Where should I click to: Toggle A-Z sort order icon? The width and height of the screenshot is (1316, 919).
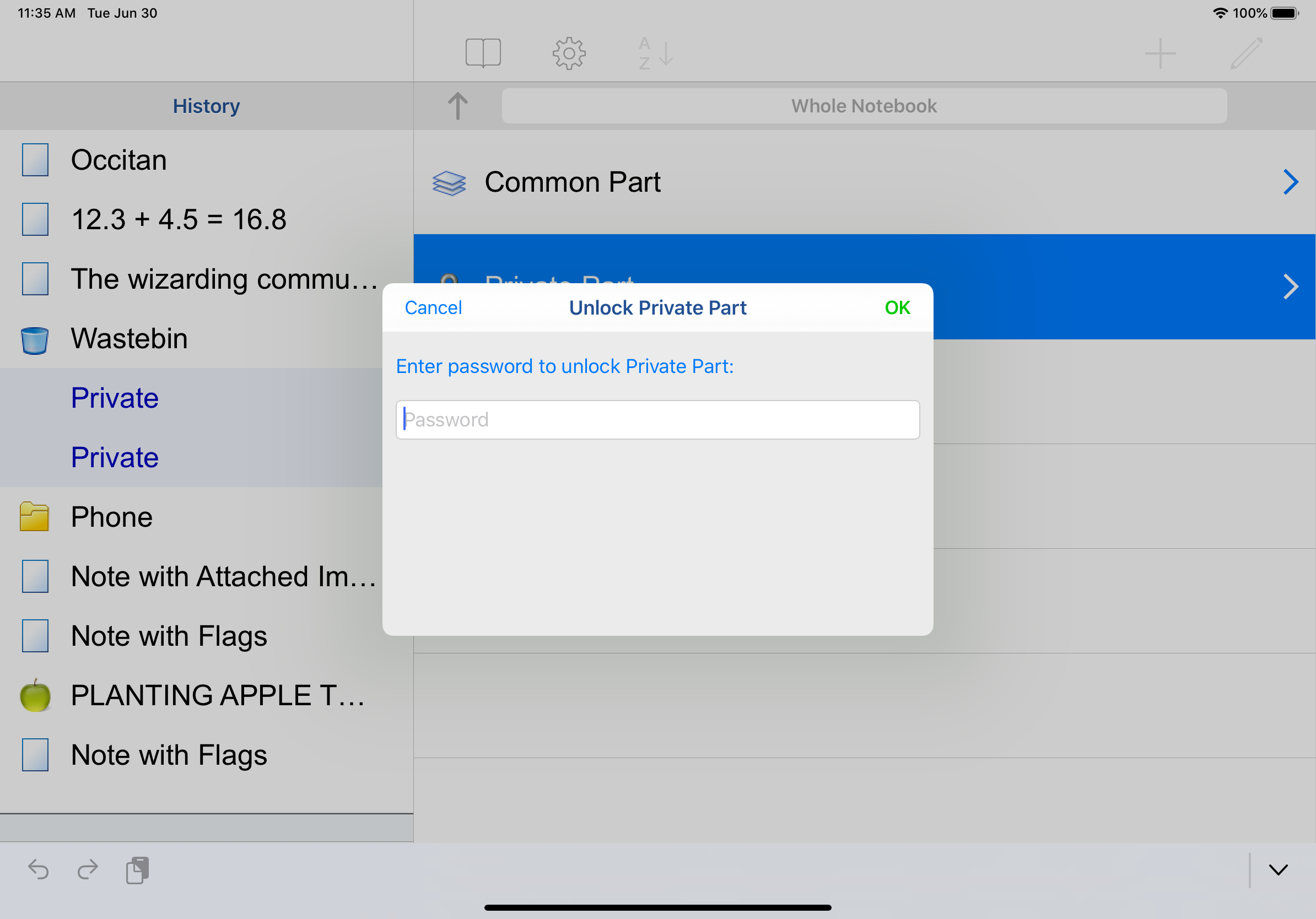(656, 53)
